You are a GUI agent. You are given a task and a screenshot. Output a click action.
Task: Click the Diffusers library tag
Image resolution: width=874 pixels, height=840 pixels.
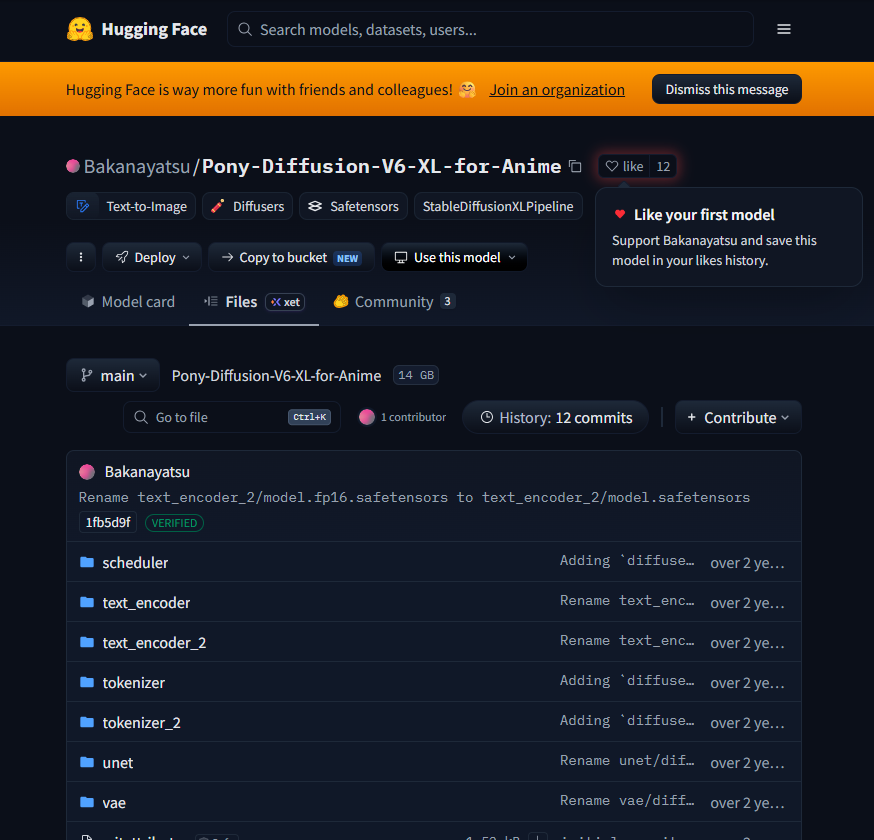pos(247,206)
